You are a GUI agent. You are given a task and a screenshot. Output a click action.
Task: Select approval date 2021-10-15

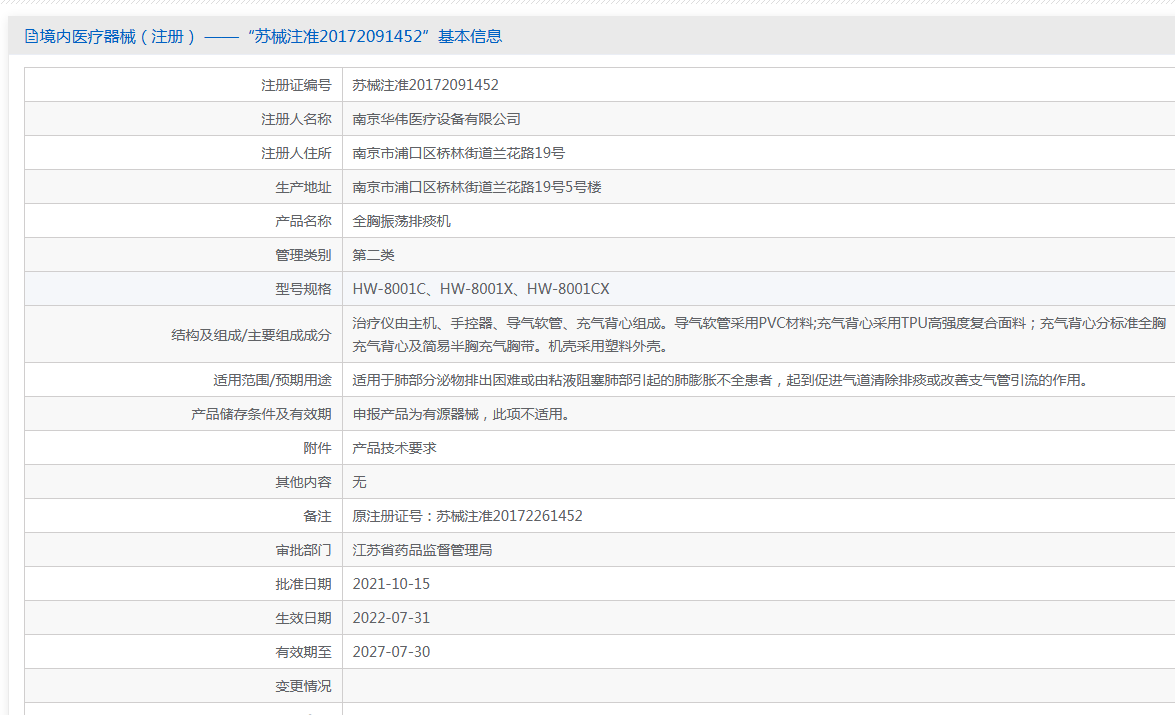click(391, 584)
